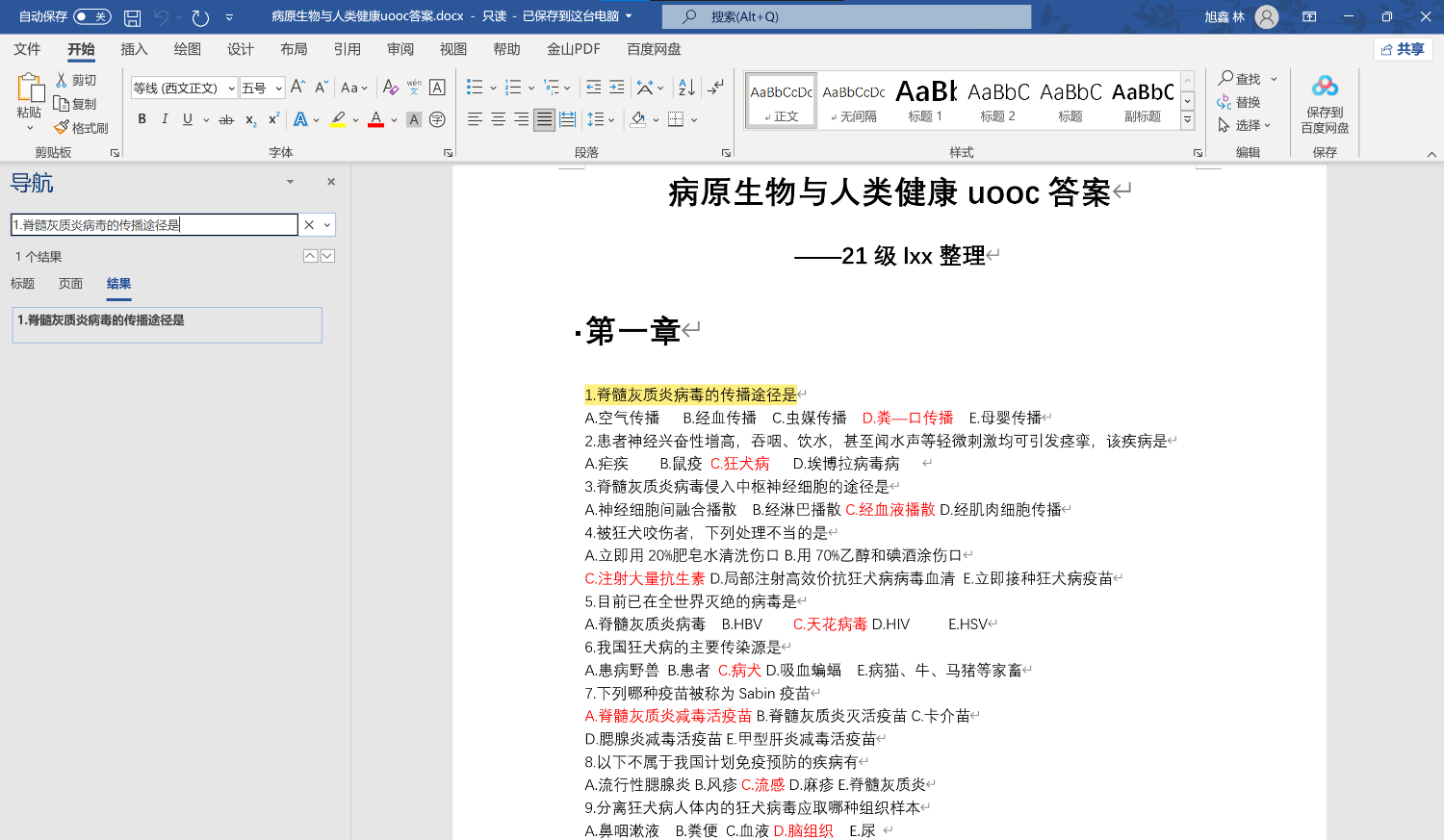
Task: Toggle center alignment
Action: (x=498, y=119)
